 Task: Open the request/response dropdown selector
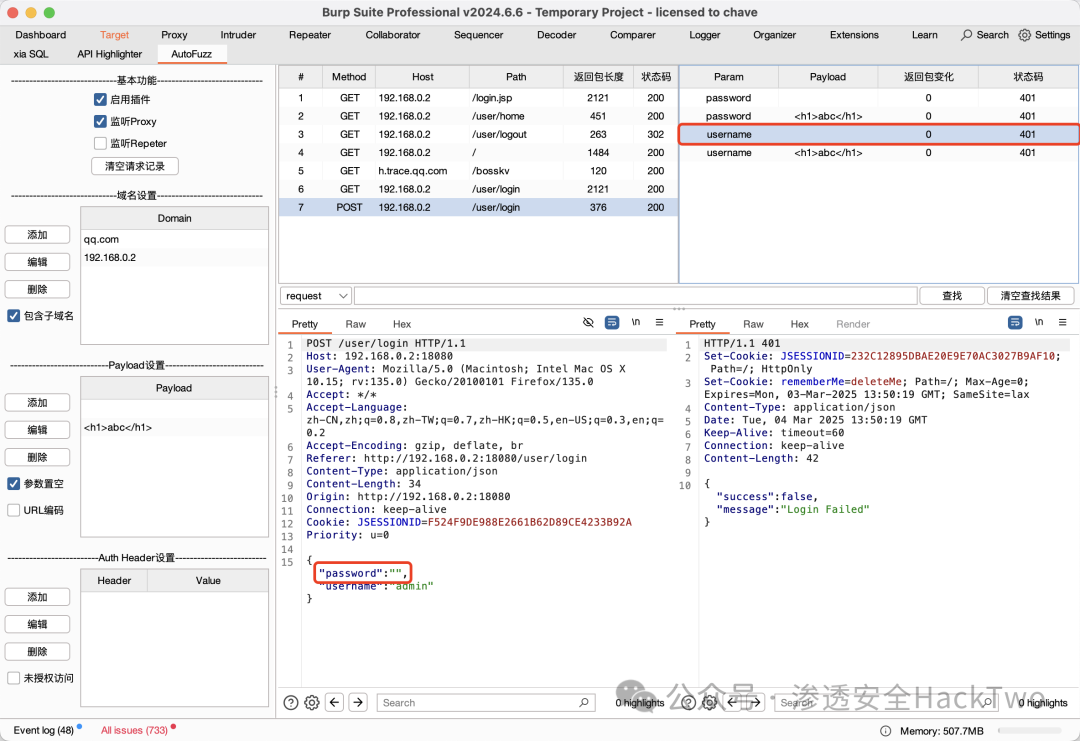click(315, 295)
